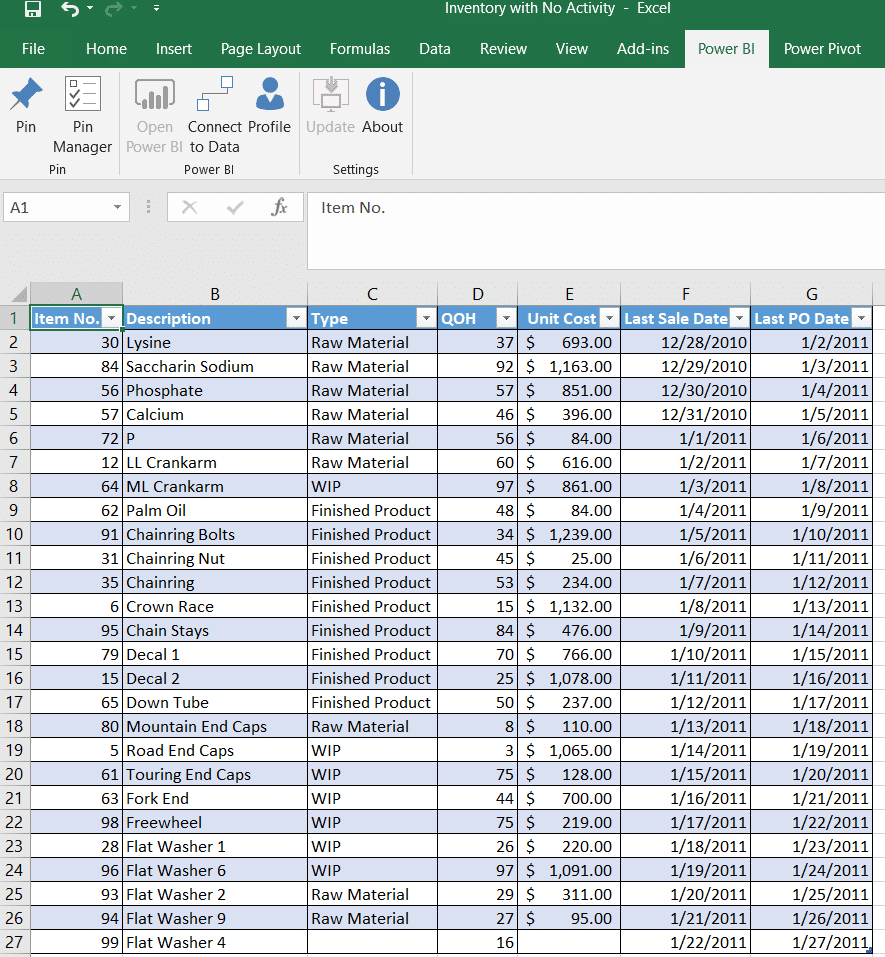The width and height of the screenshot is (885, 957).
Task: Switch to the Power Pivot tab
Action: [822, 48]
